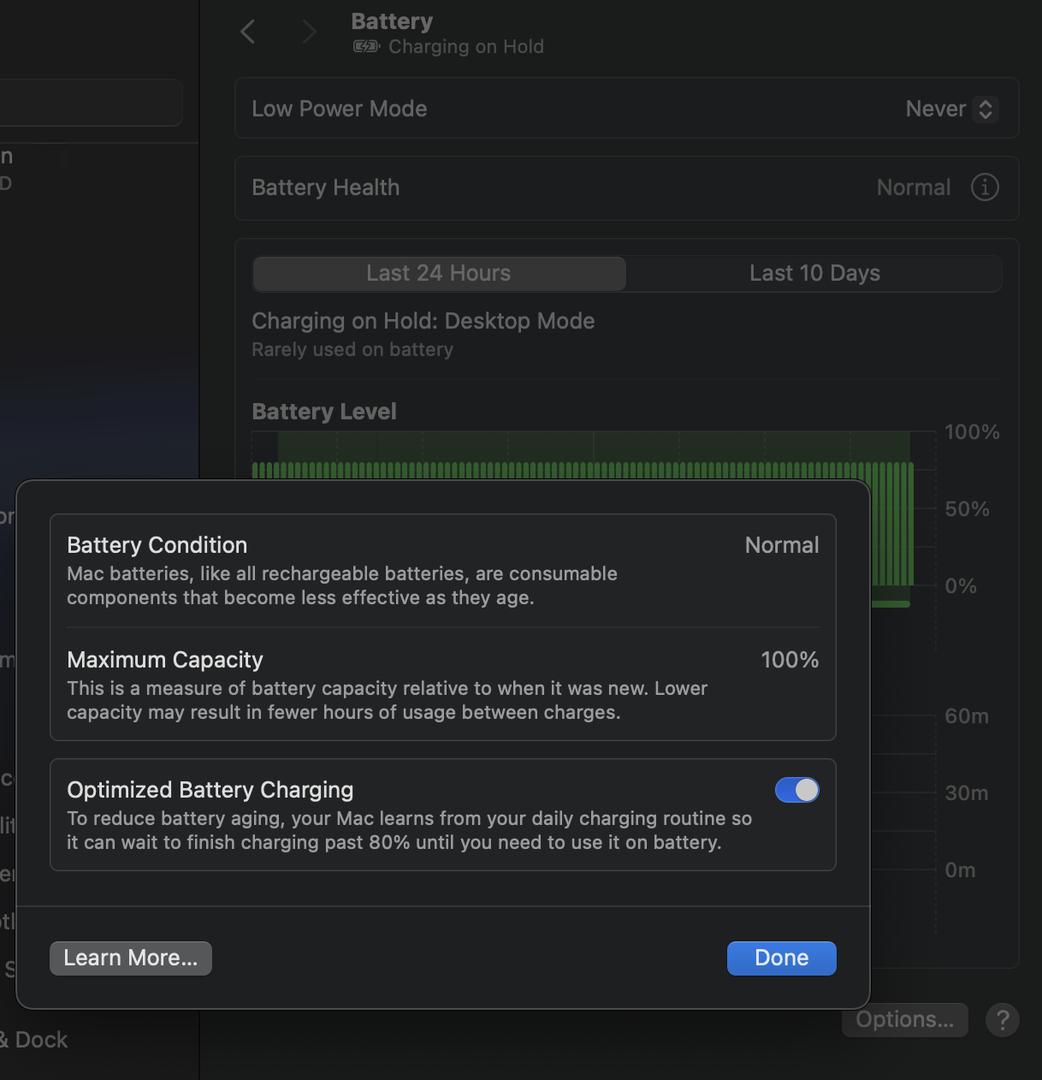Image resolution: width=1042 pixels, height=1080 pixels.
Task: Click the sidebar search field
Action: [90, 103]
